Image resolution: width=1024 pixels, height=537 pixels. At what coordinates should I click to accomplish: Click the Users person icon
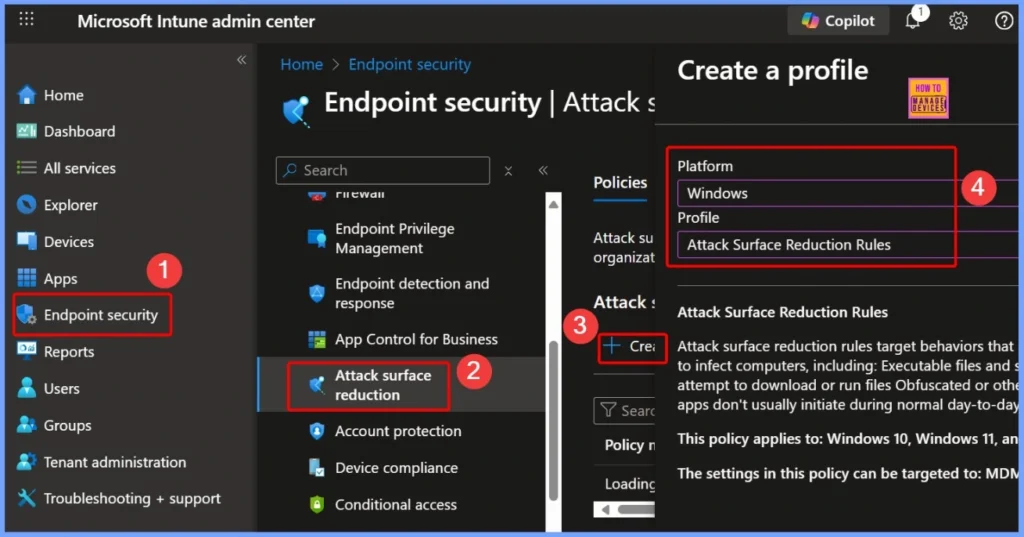[x=26, y=387]
